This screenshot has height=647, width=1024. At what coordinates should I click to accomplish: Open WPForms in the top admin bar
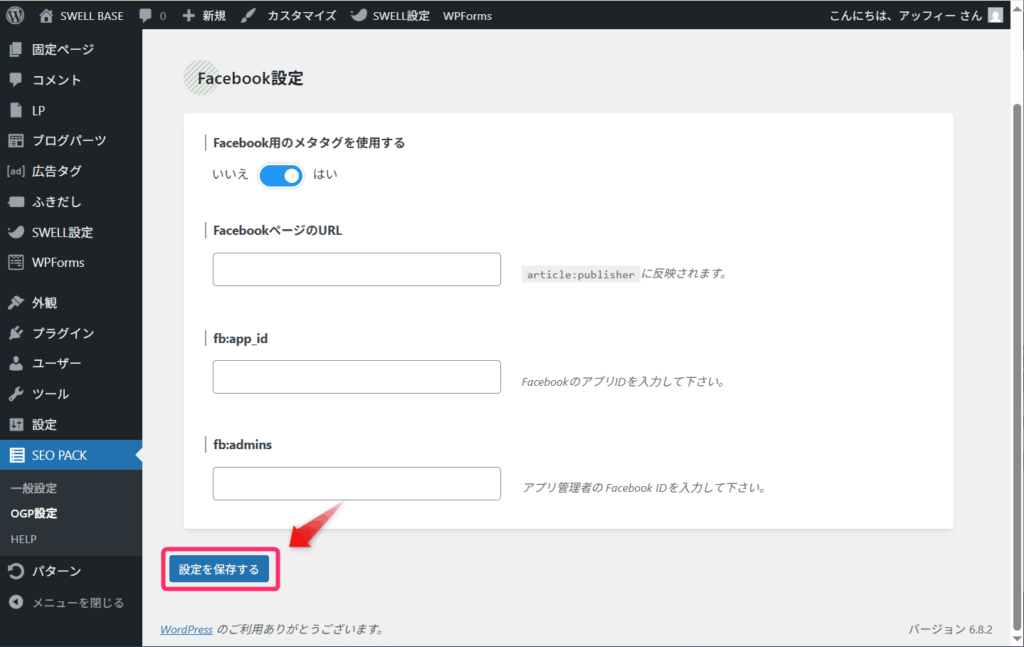tap(468, 16)
